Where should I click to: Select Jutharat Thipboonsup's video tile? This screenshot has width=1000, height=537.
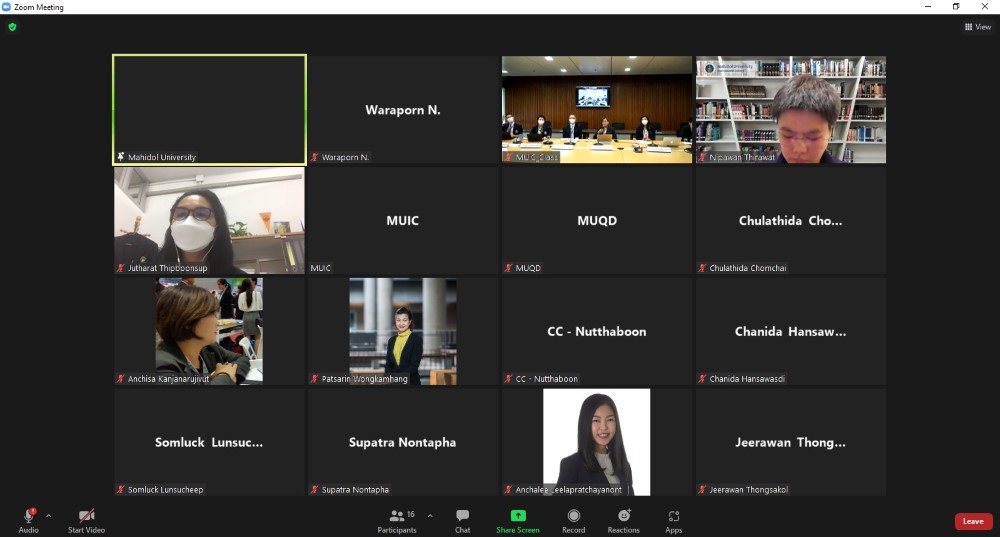point(209,220)
